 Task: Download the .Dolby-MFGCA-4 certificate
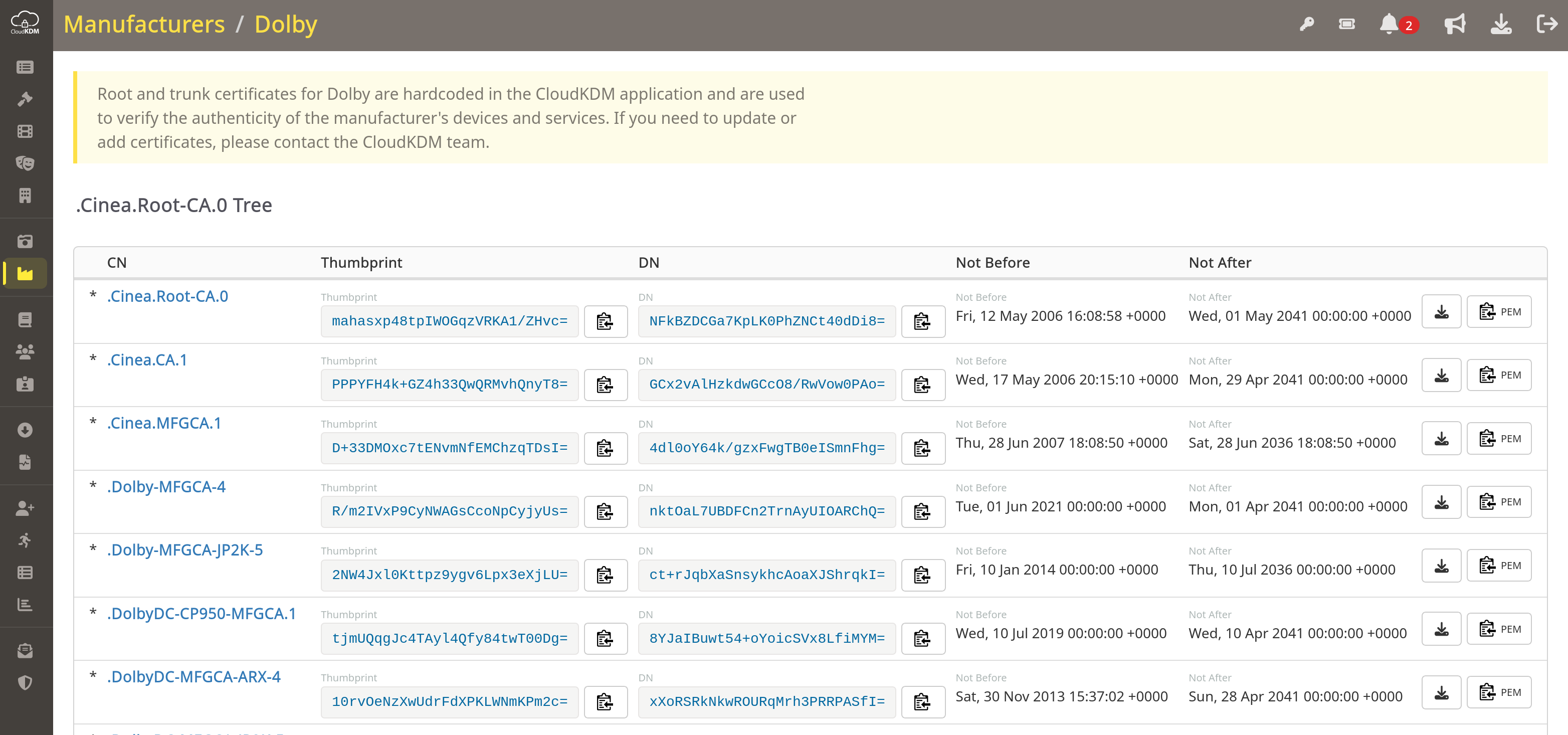(x=1441, y=502)
